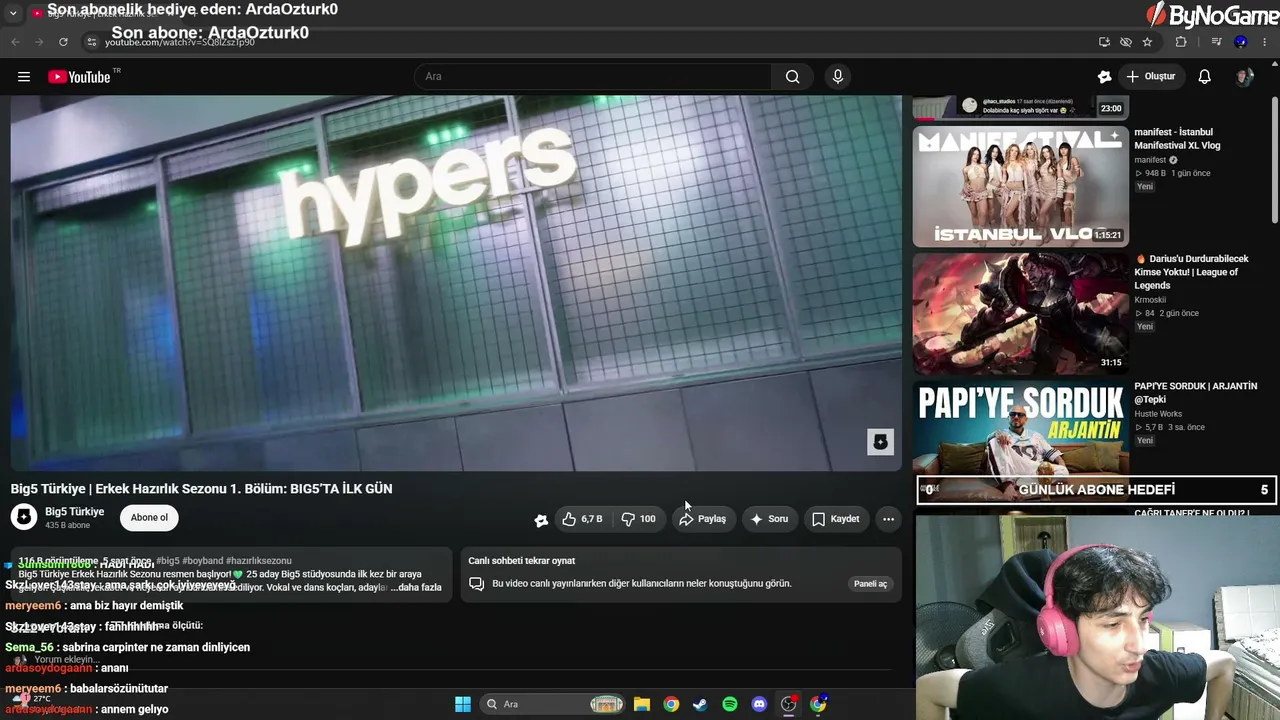The image size is (1280, 720).
Task: Open the Big5 Türkiye channel name link
Action: point(75,512)
